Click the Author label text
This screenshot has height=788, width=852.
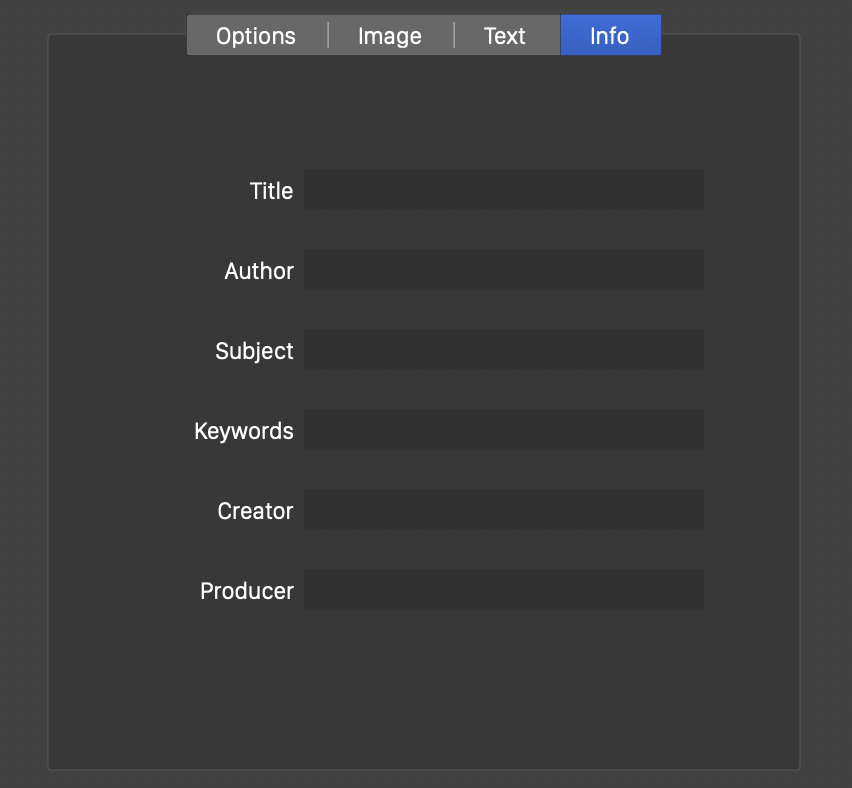[x=259, y=271]
